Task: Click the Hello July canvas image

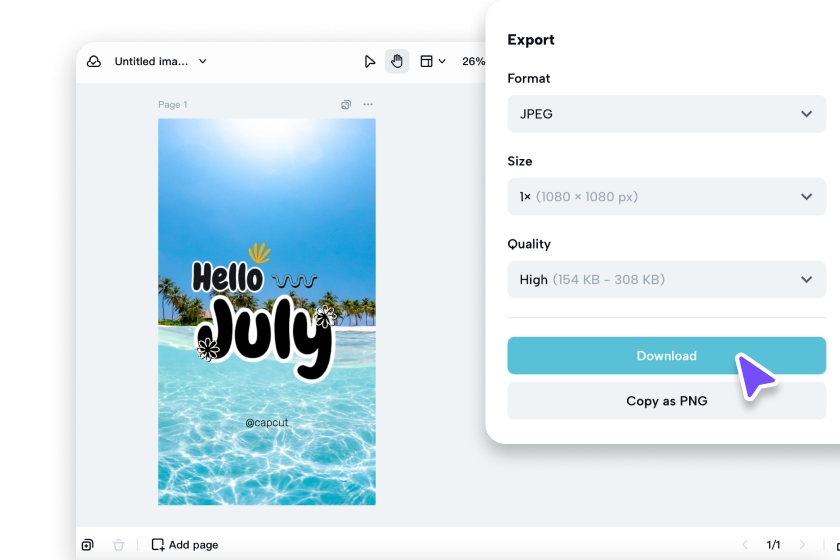Action: coord(267,312)
